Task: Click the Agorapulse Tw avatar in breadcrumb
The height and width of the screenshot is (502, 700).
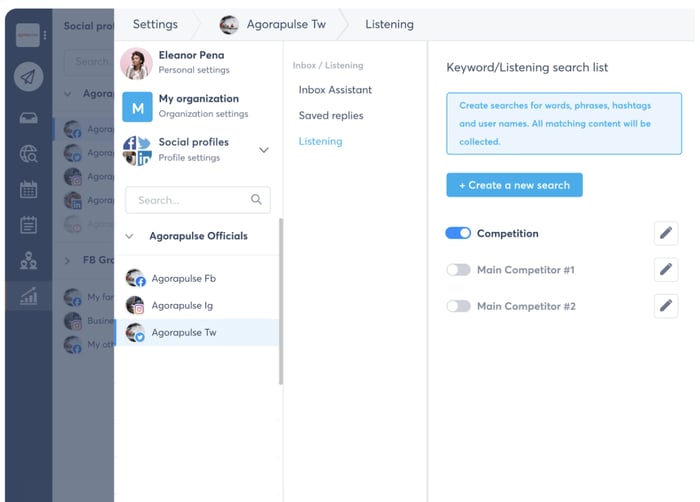Action: point(229,25)
